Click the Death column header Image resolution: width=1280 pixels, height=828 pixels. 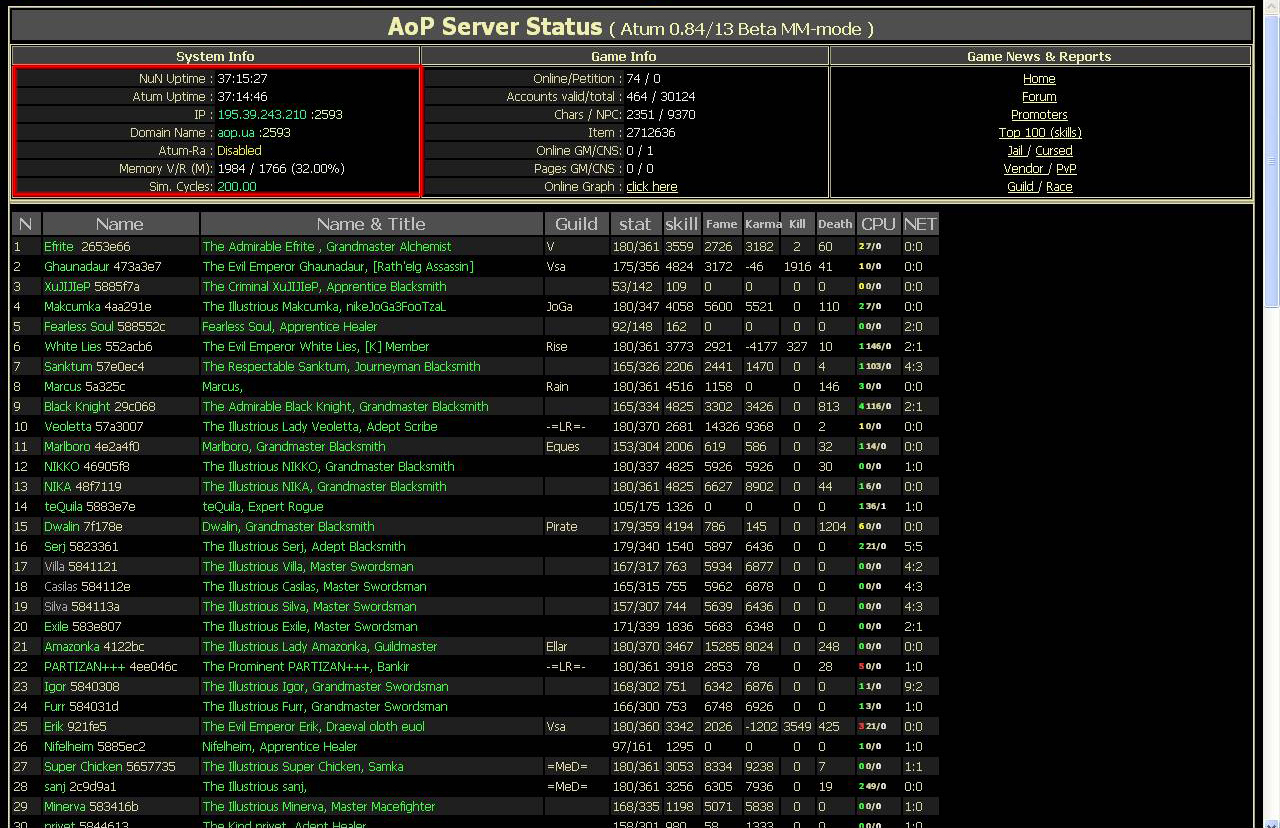[835, 224]
